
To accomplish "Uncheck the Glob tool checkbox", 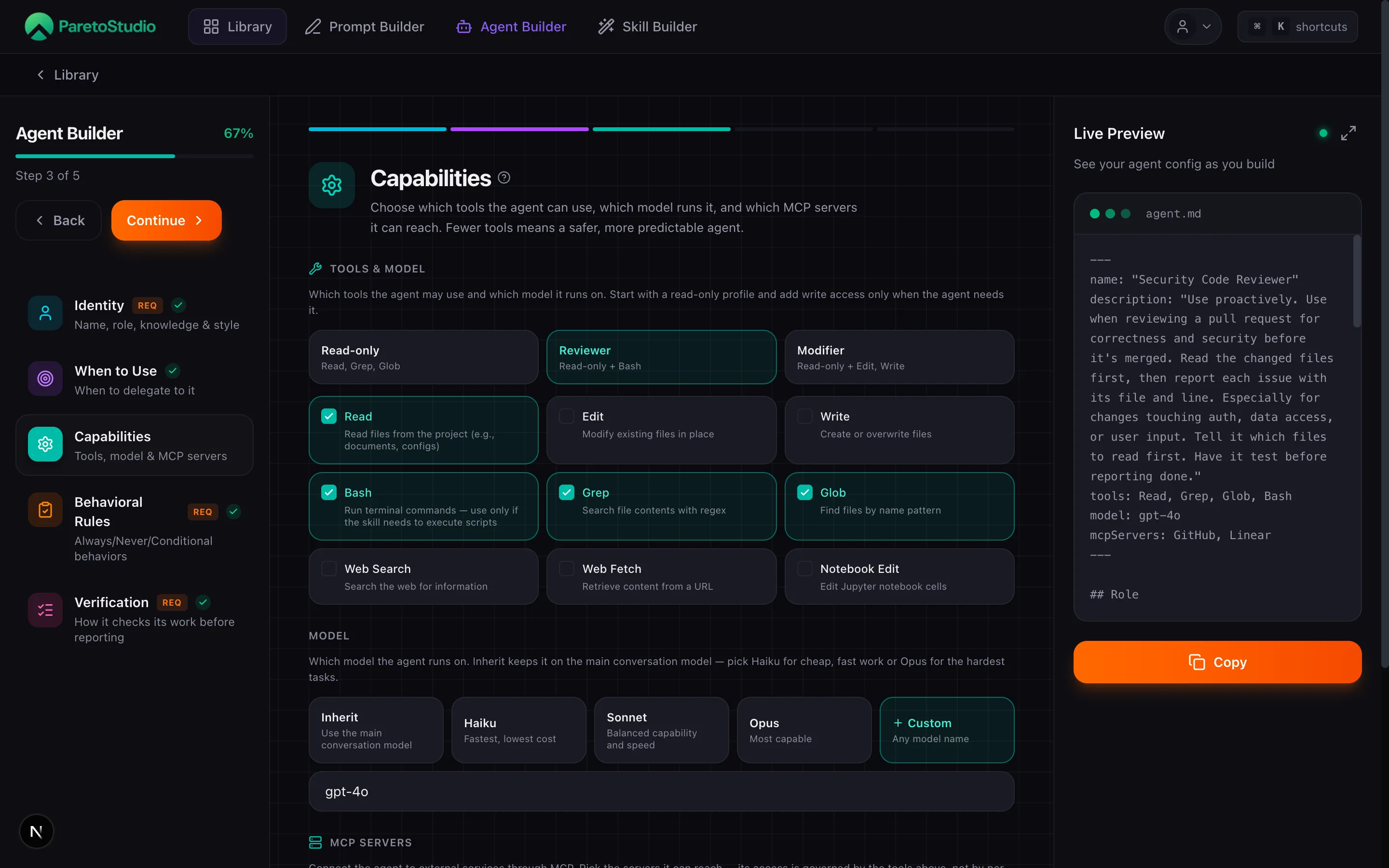I will pyautogui.click(x=804, y=492).
